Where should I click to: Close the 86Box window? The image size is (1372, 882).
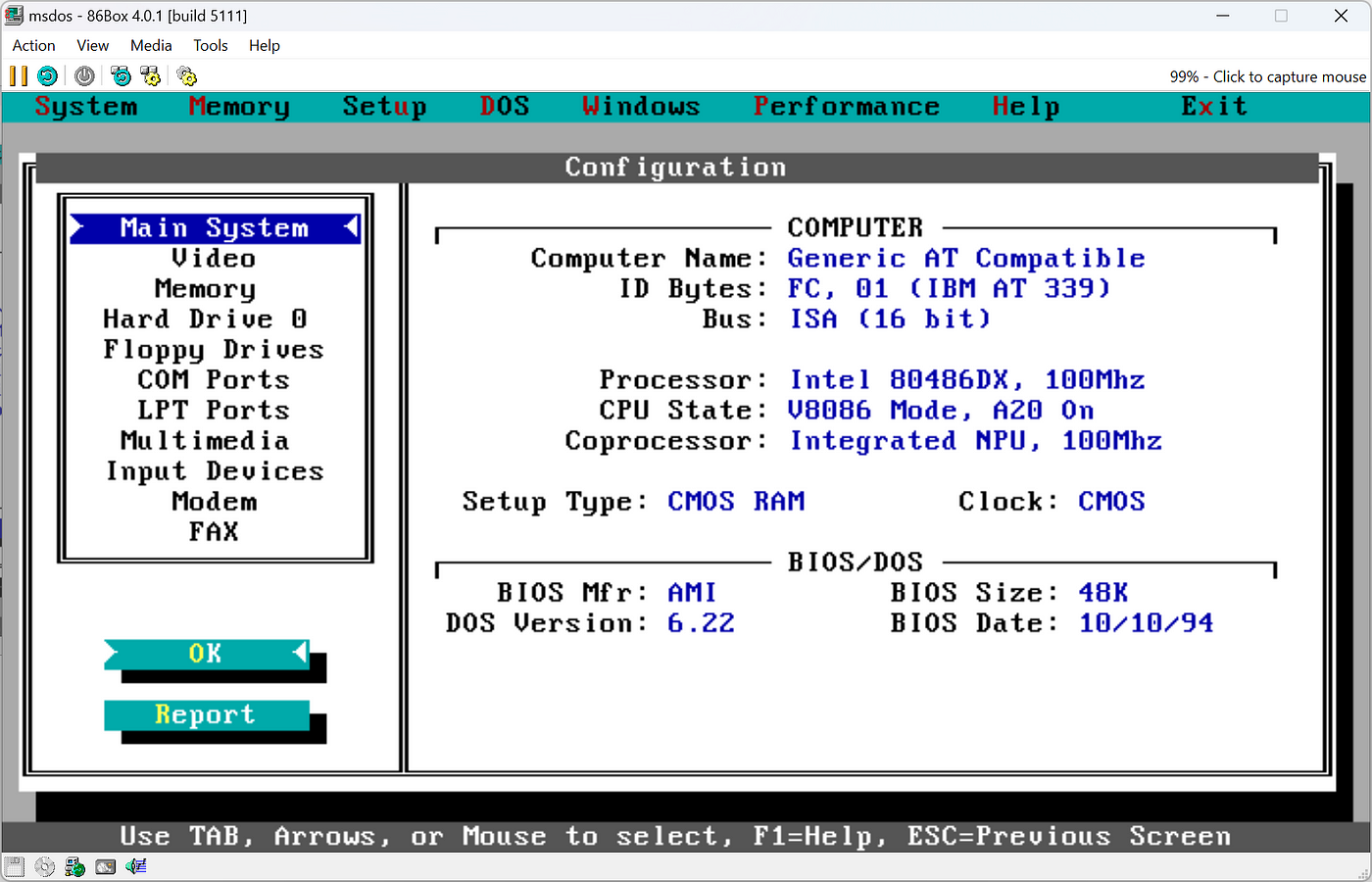coord(1341,16)
